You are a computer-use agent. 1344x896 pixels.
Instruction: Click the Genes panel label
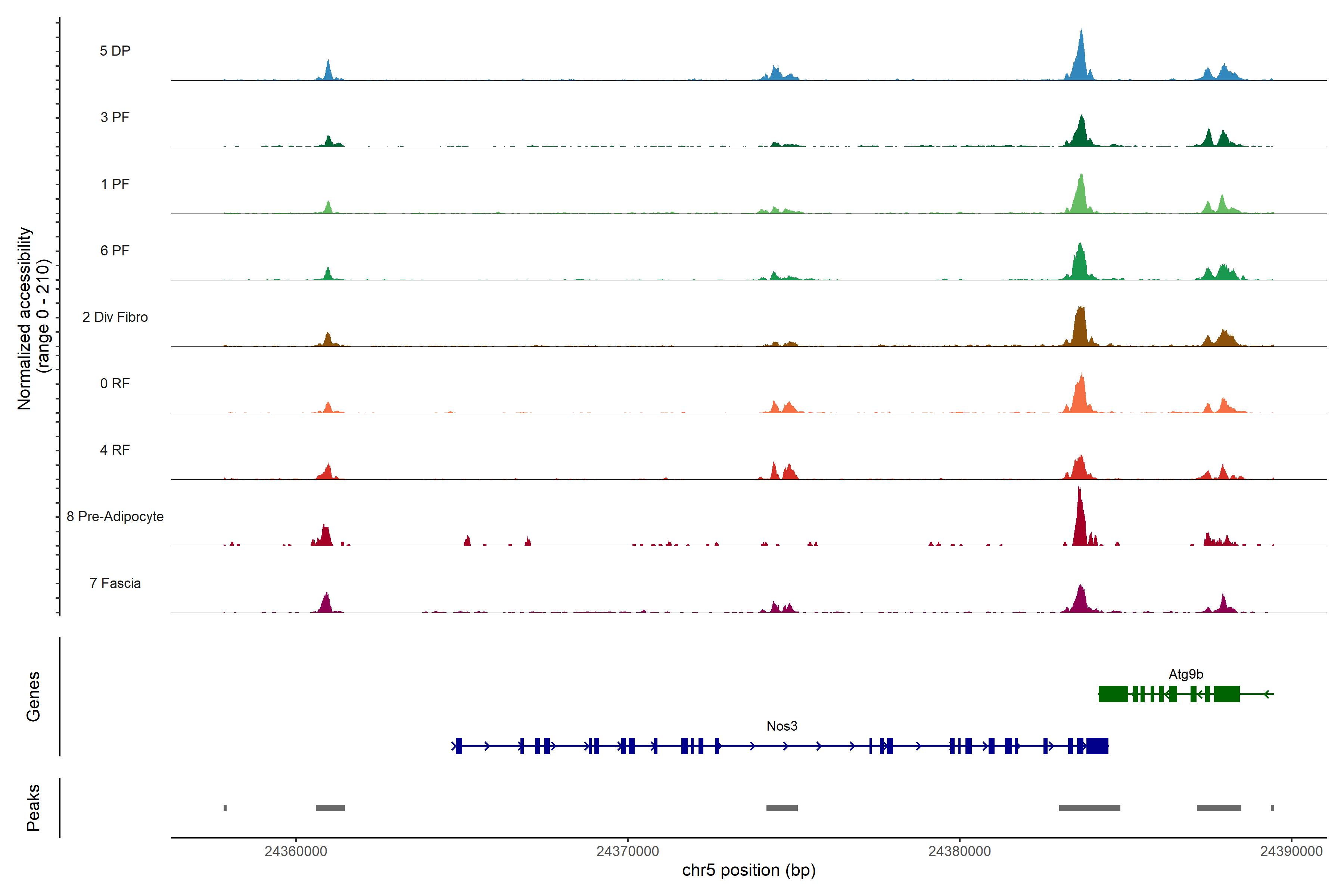[x=33, y=696]
